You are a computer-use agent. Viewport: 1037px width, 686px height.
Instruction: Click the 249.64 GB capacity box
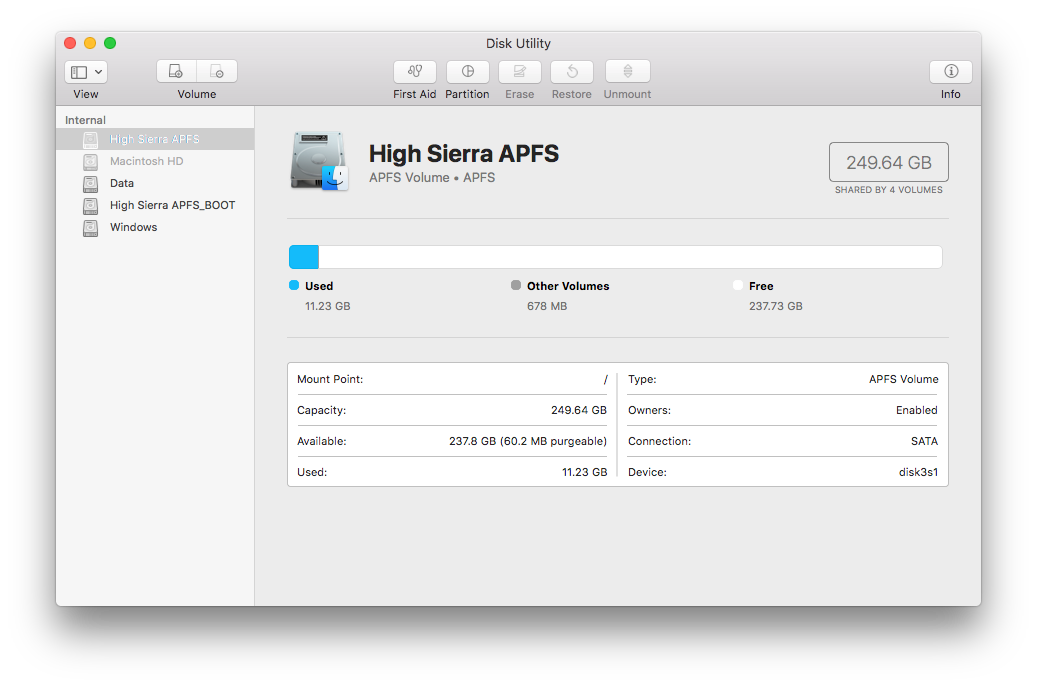pos(889,162)
